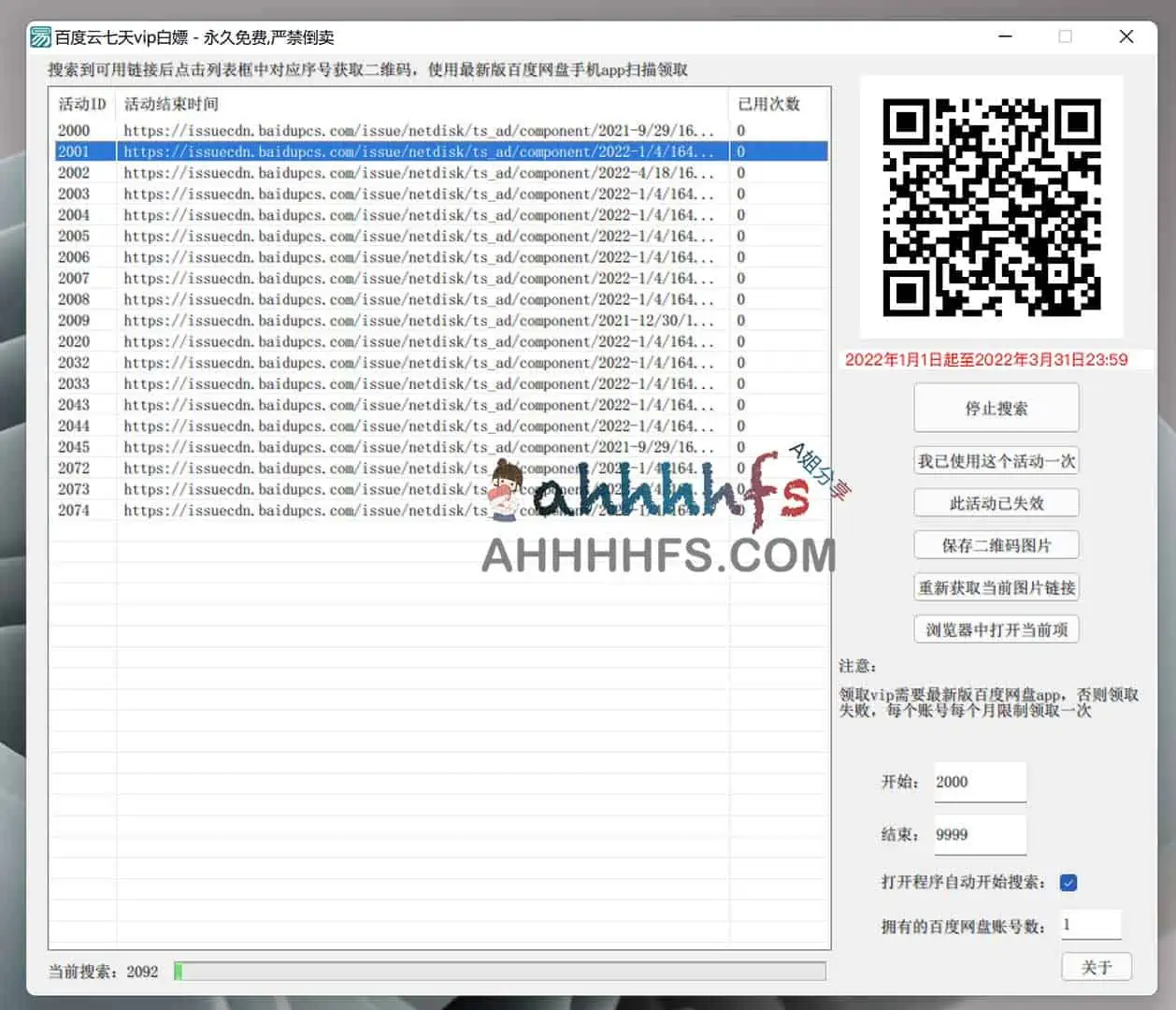
Task: Click the 结束 input field showing 9999
Action: [979, 834]
